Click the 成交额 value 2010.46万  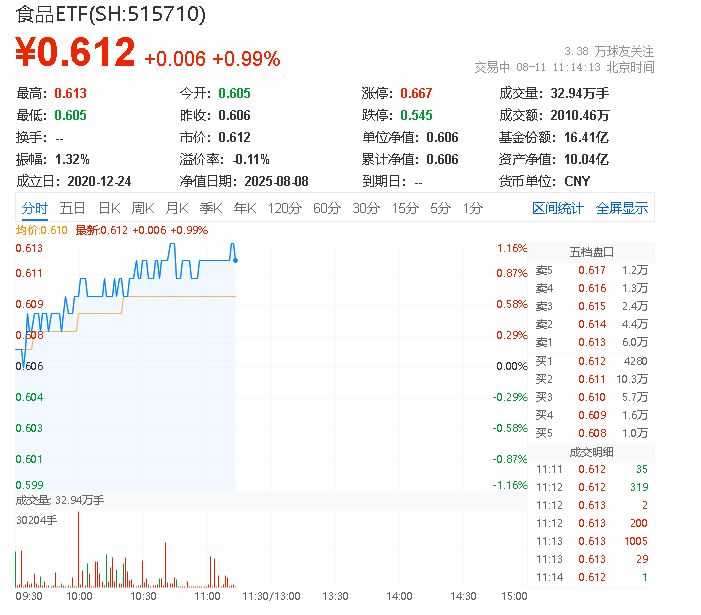click(x=580, y=115)
